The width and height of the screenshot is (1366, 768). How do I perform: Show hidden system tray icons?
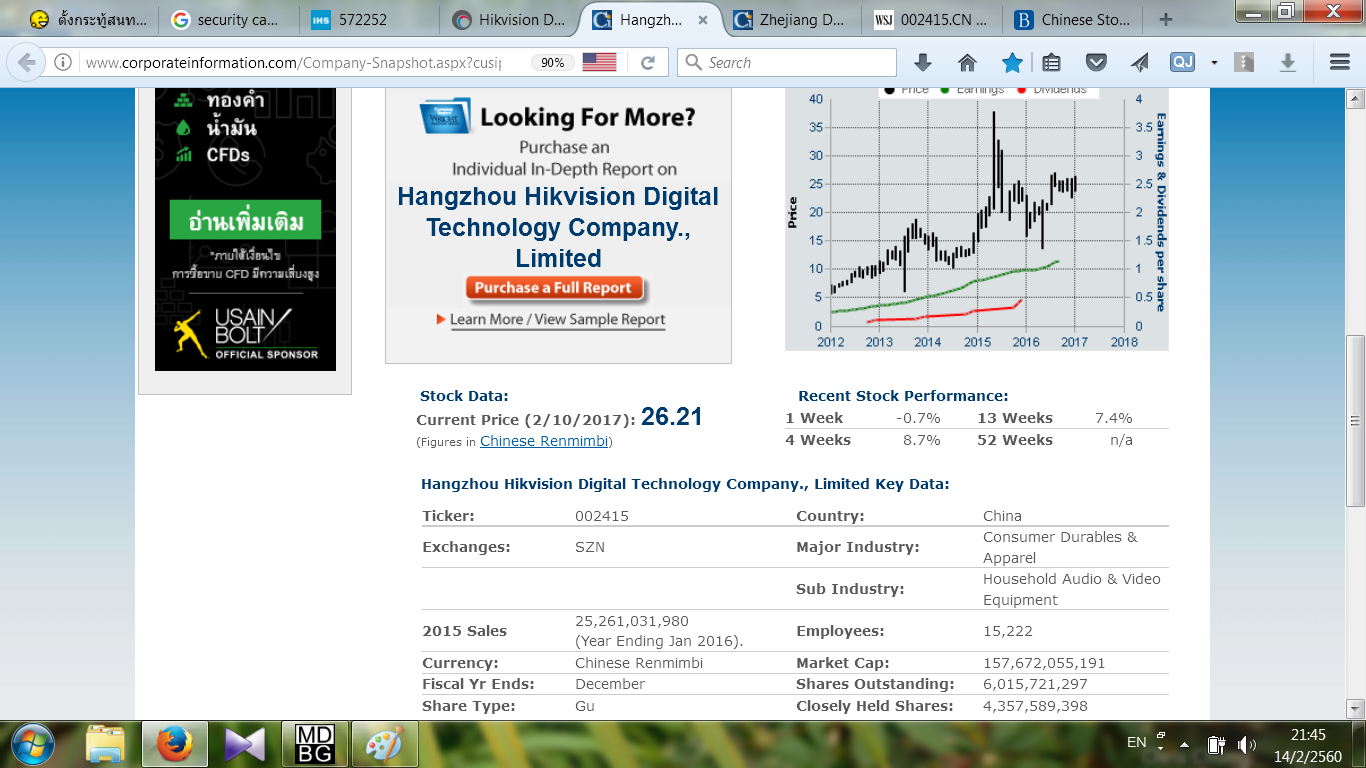pos(1184,744)
